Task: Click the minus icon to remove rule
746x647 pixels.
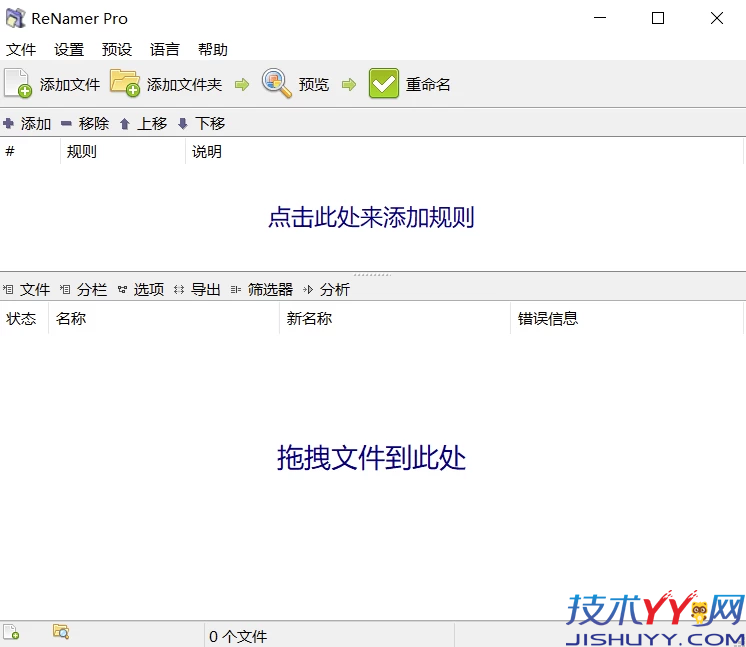Action: point(66,124)
